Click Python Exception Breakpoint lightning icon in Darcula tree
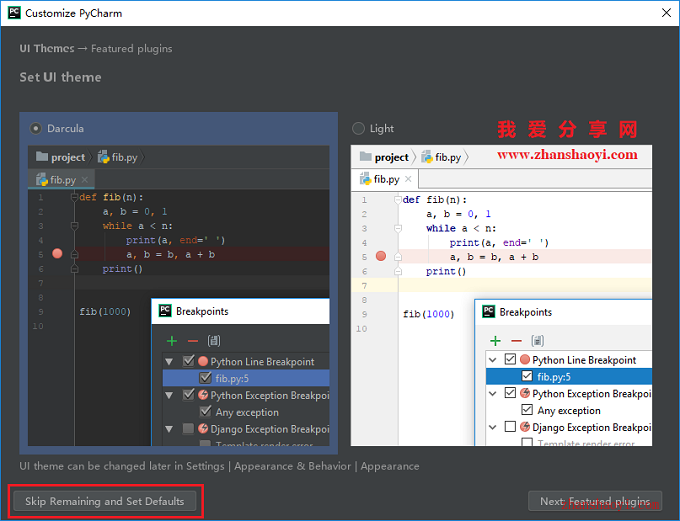 [203, 395]
